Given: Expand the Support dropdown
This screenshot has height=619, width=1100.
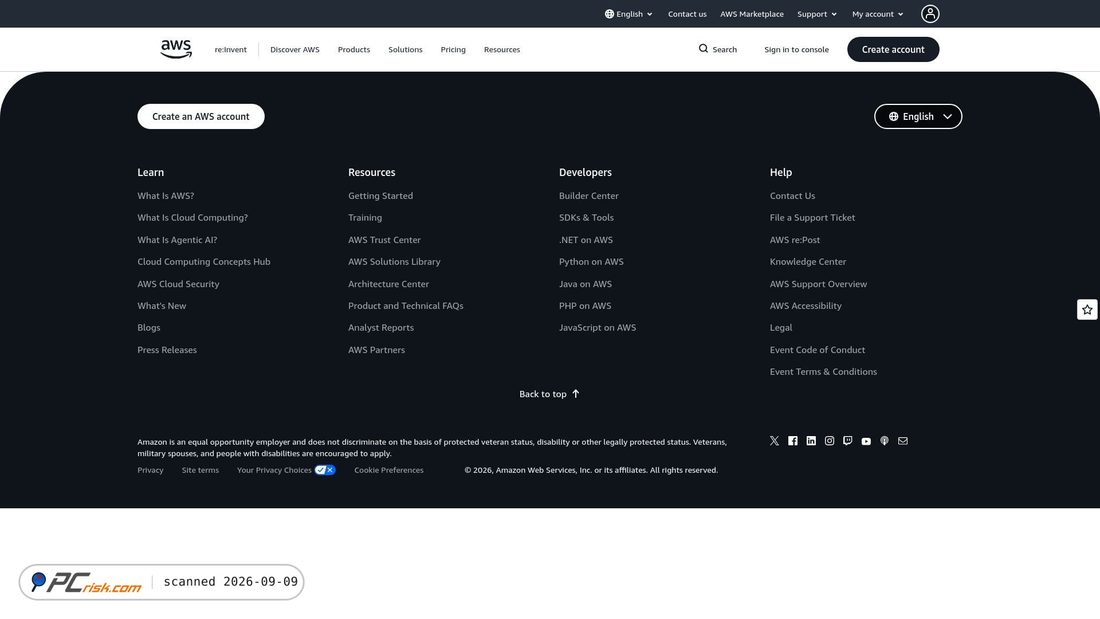Looking at the screenshot, I should [x=817, y=14].
